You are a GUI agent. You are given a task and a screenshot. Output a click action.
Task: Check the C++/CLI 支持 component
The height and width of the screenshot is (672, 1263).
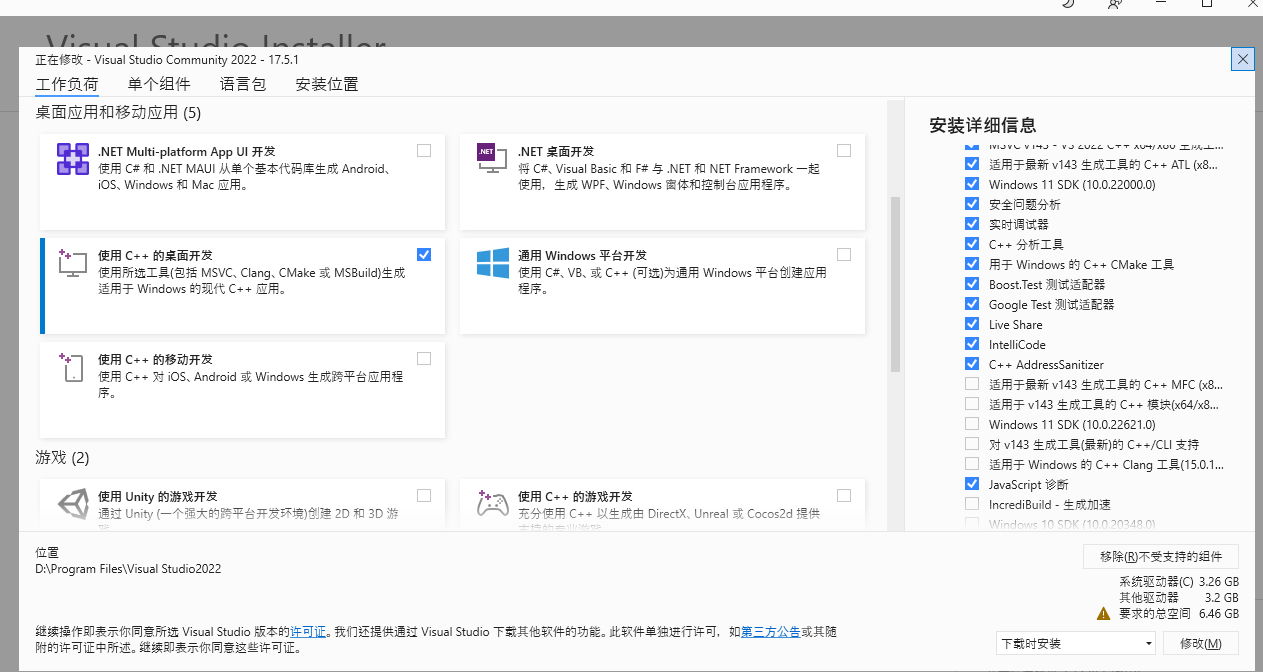pyautogui.click(x=972, y=444)
